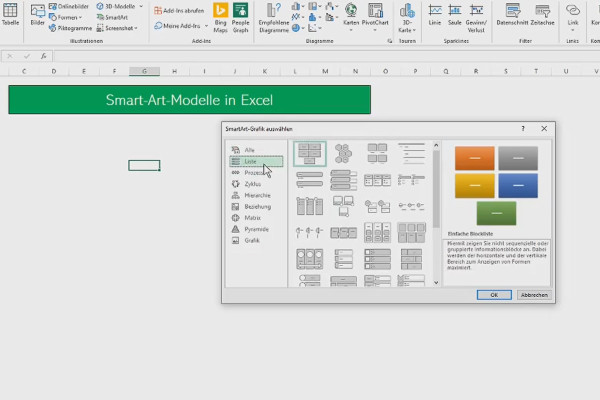The image size is (600, 400).
Task: Close the SmartArt-Grafik dialog
Action: click(x=544, y=129)
